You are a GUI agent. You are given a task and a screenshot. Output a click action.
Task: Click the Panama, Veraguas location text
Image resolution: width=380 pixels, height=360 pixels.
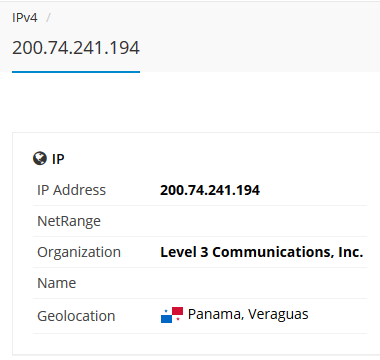point(248,314)
